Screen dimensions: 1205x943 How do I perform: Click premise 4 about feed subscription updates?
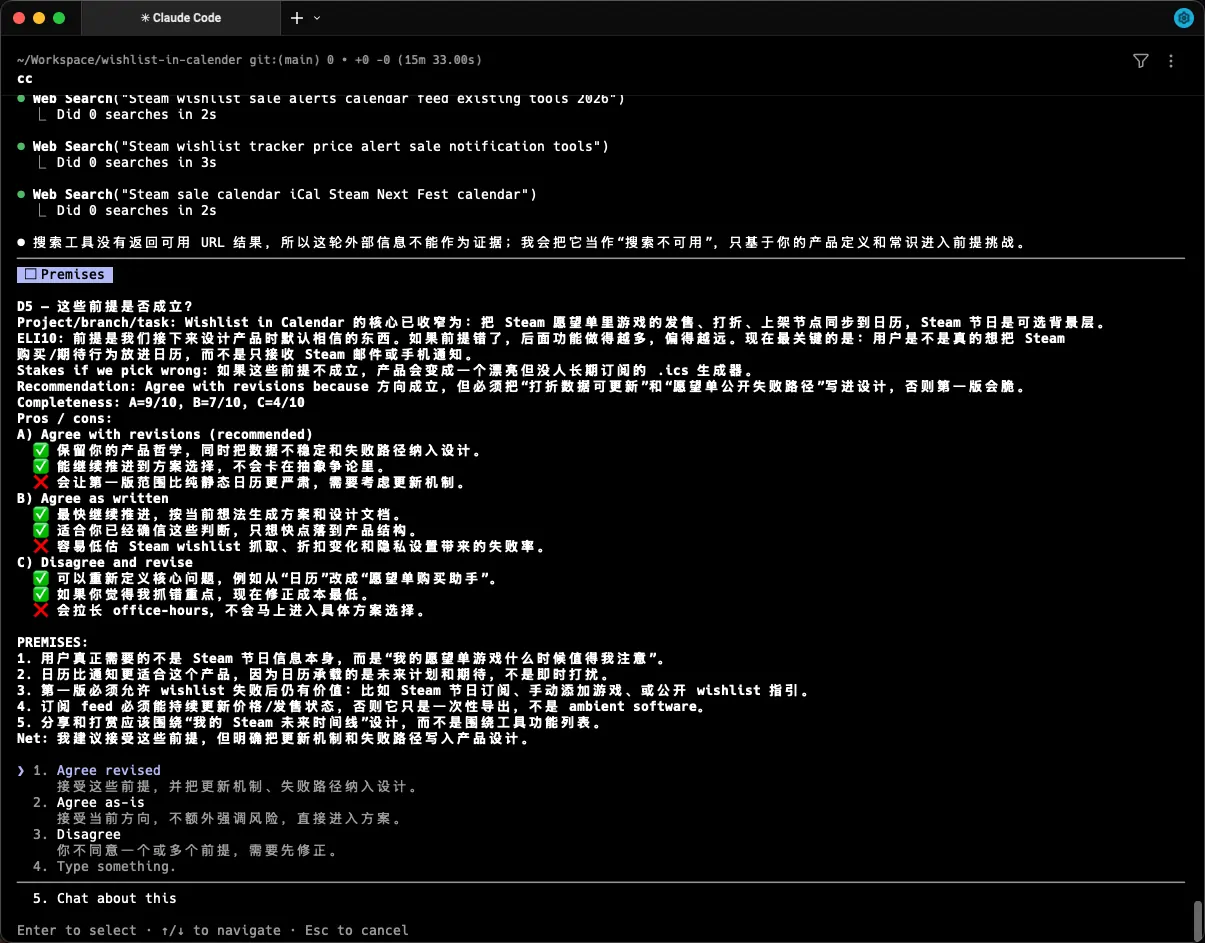[x=361, y=706]
